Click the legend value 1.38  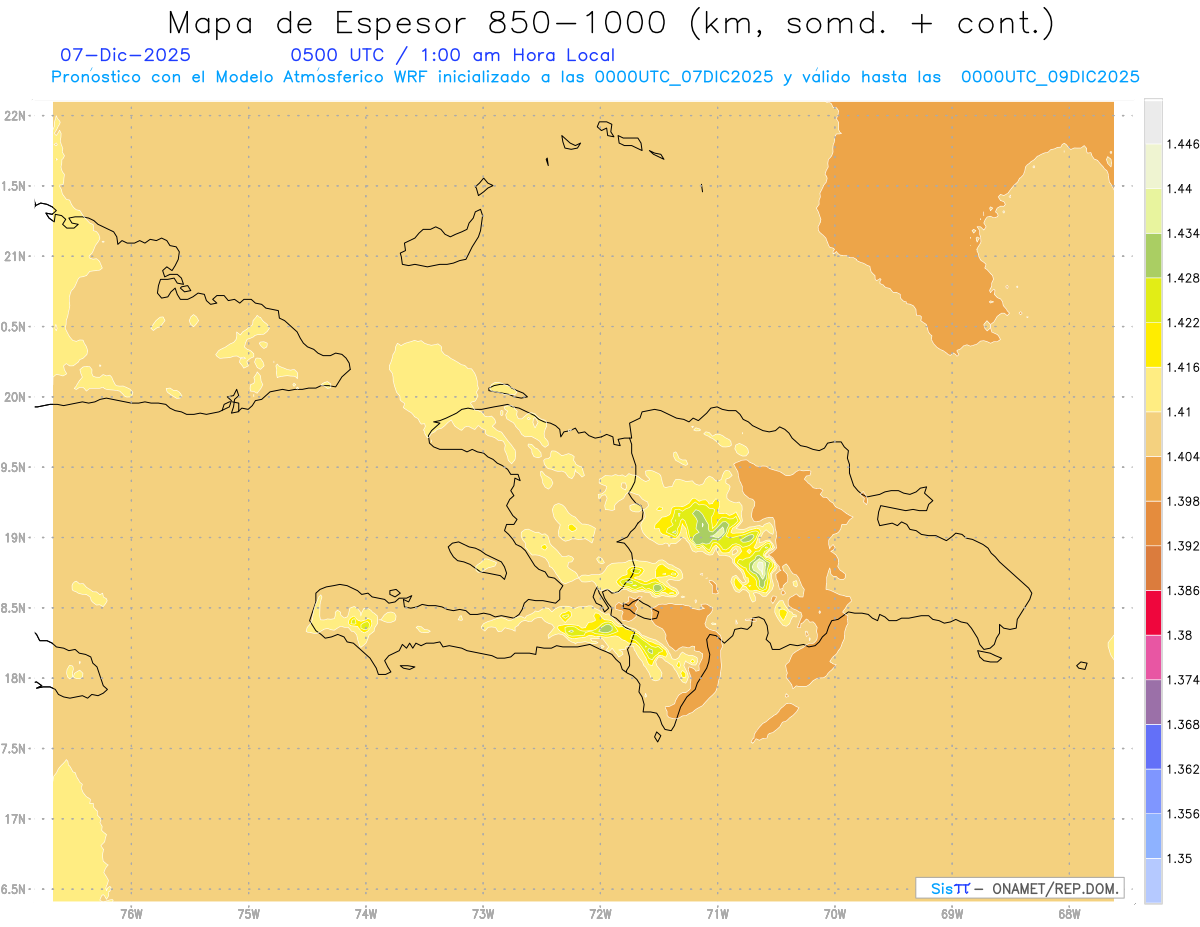click(x=1179, y=635)
